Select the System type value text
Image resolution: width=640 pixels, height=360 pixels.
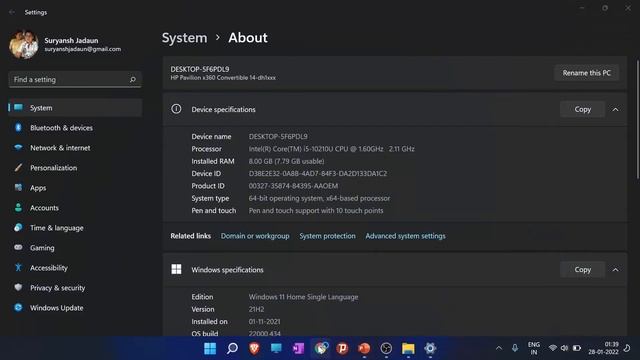click(x=319, y=198)
